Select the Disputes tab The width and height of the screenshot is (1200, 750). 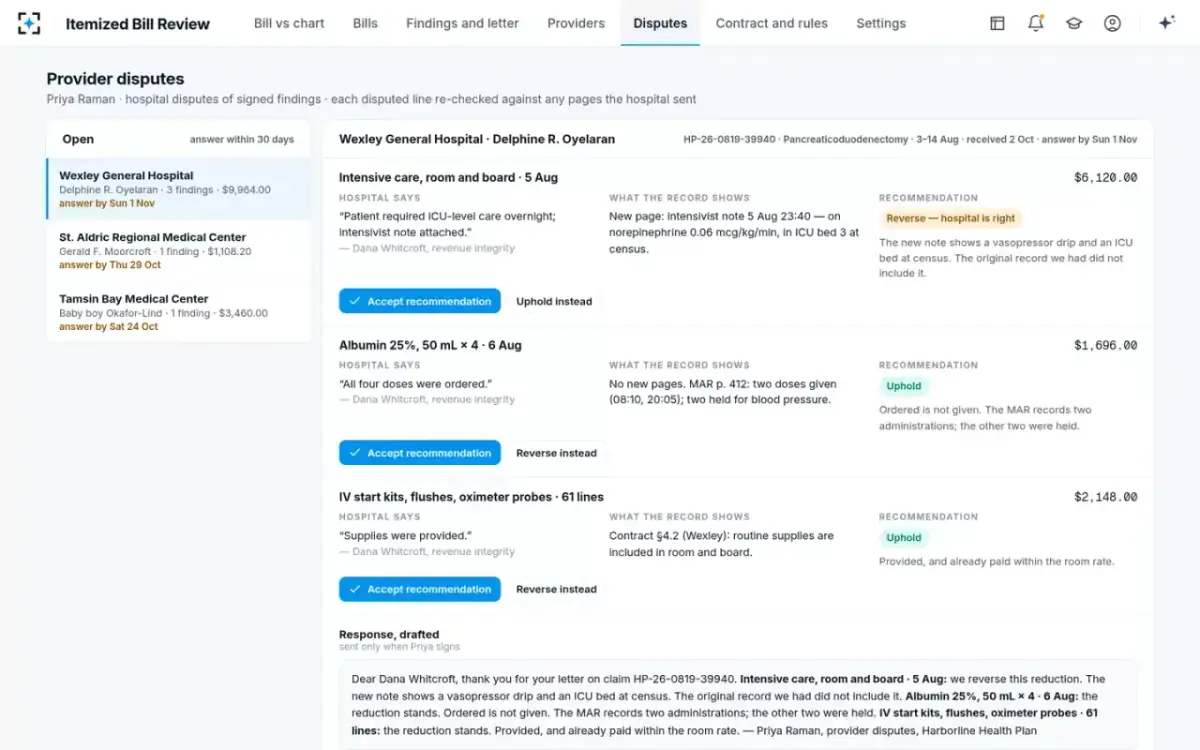[x=660, y=23]
